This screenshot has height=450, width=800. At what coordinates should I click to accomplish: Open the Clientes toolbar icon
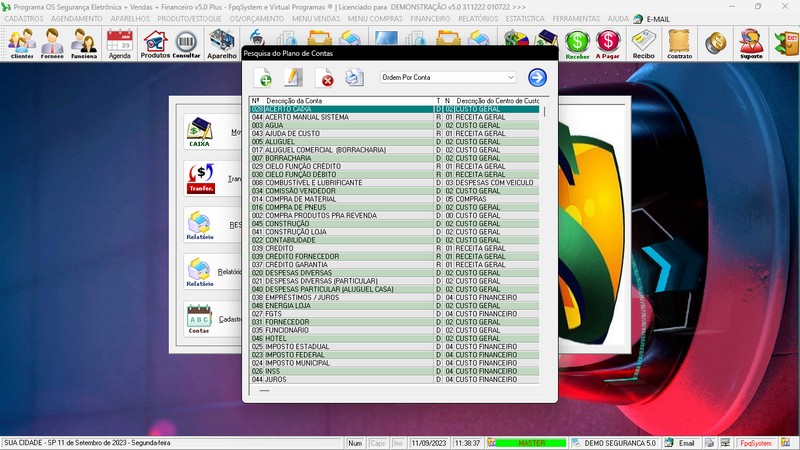21,44
